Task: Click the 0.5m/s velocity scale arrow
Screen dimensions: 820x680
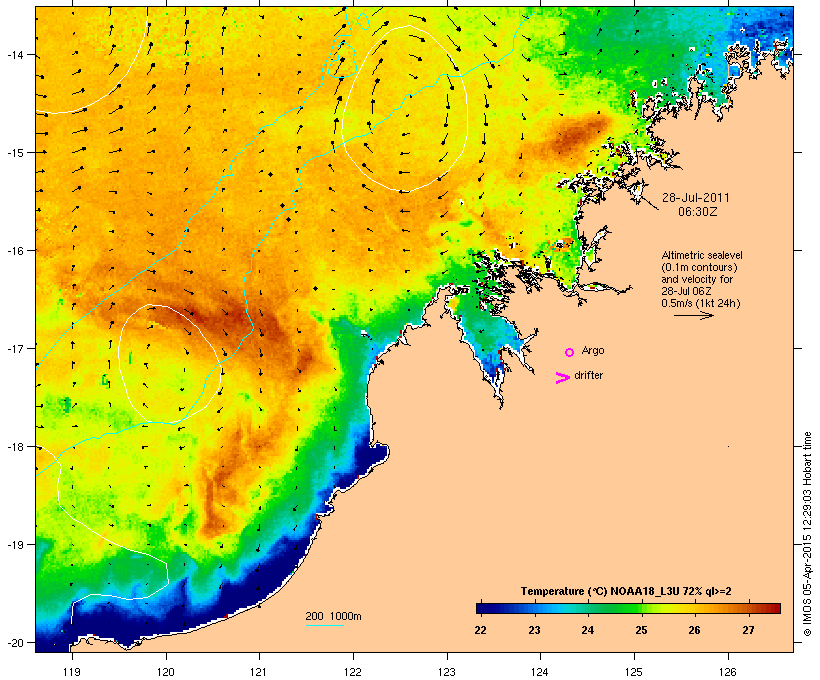Action: pos(693,315)
